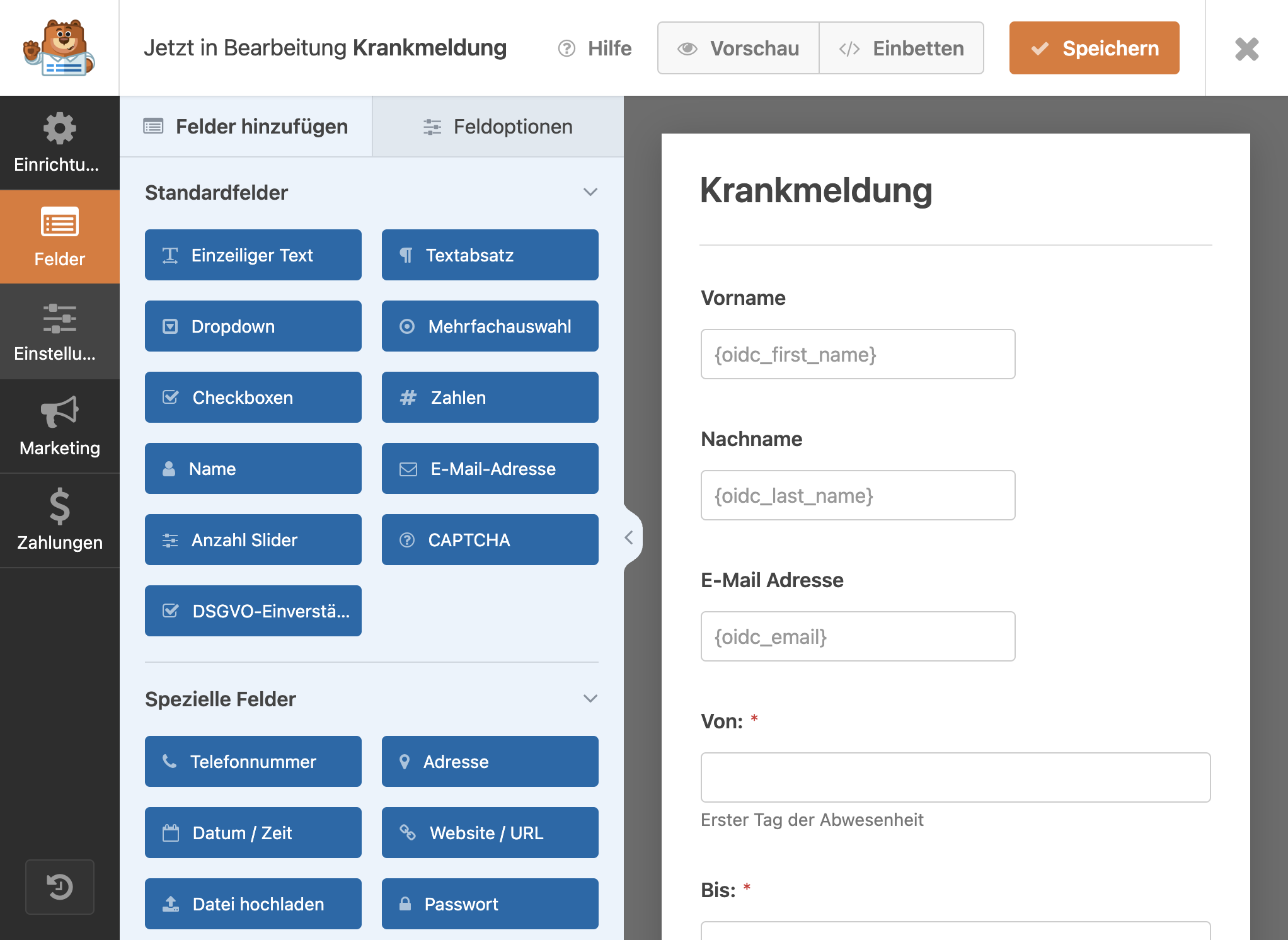Add a Textabsatz field
This screenshot has height=940, width=1288.
coord(490,255)
